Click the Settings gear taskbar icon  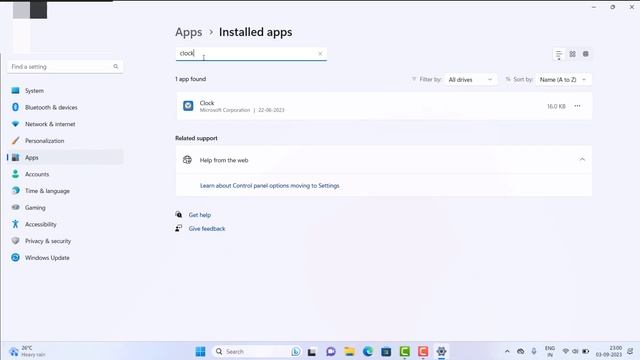(x=441, y=351)
